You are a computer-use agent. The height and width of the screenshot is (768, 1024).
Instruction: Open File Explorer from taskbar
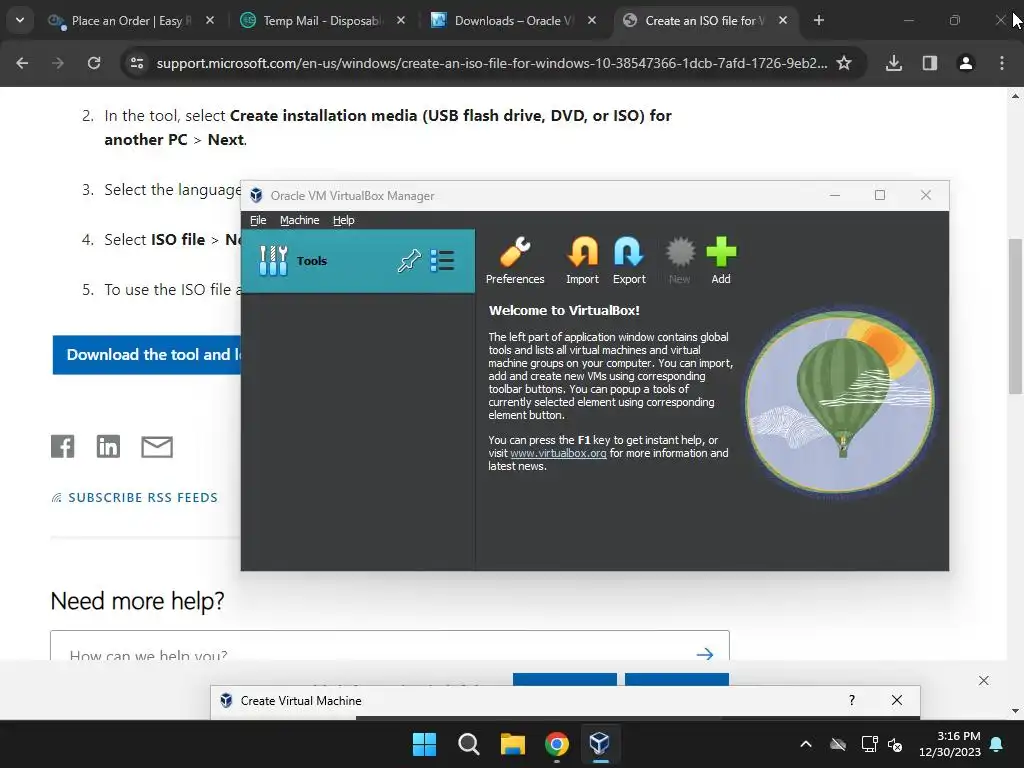[x=513, y=744]
